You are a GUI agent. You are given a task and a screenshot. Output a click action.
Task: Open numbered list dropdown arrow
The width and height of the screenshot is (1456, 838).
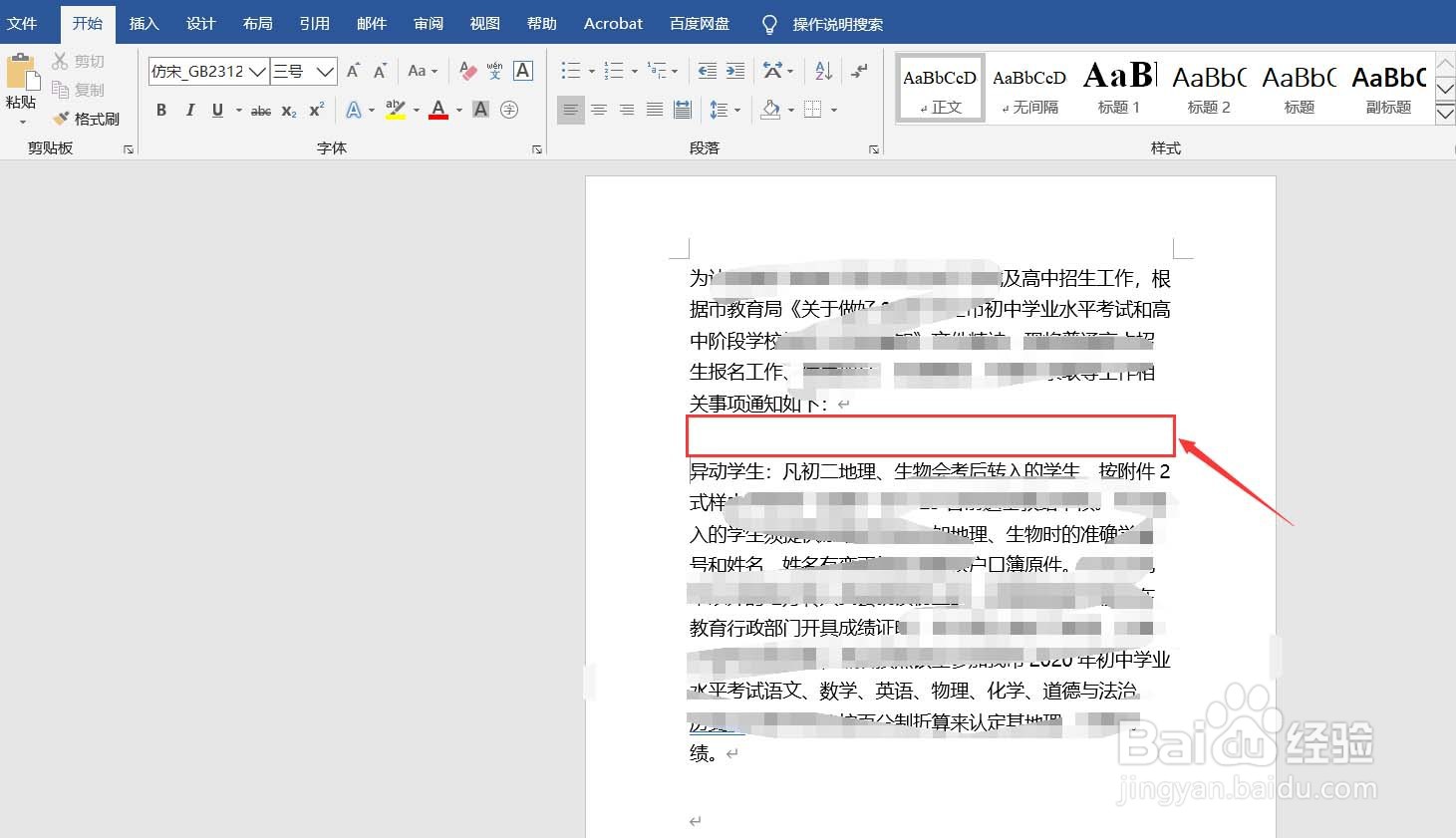point(635,72)
